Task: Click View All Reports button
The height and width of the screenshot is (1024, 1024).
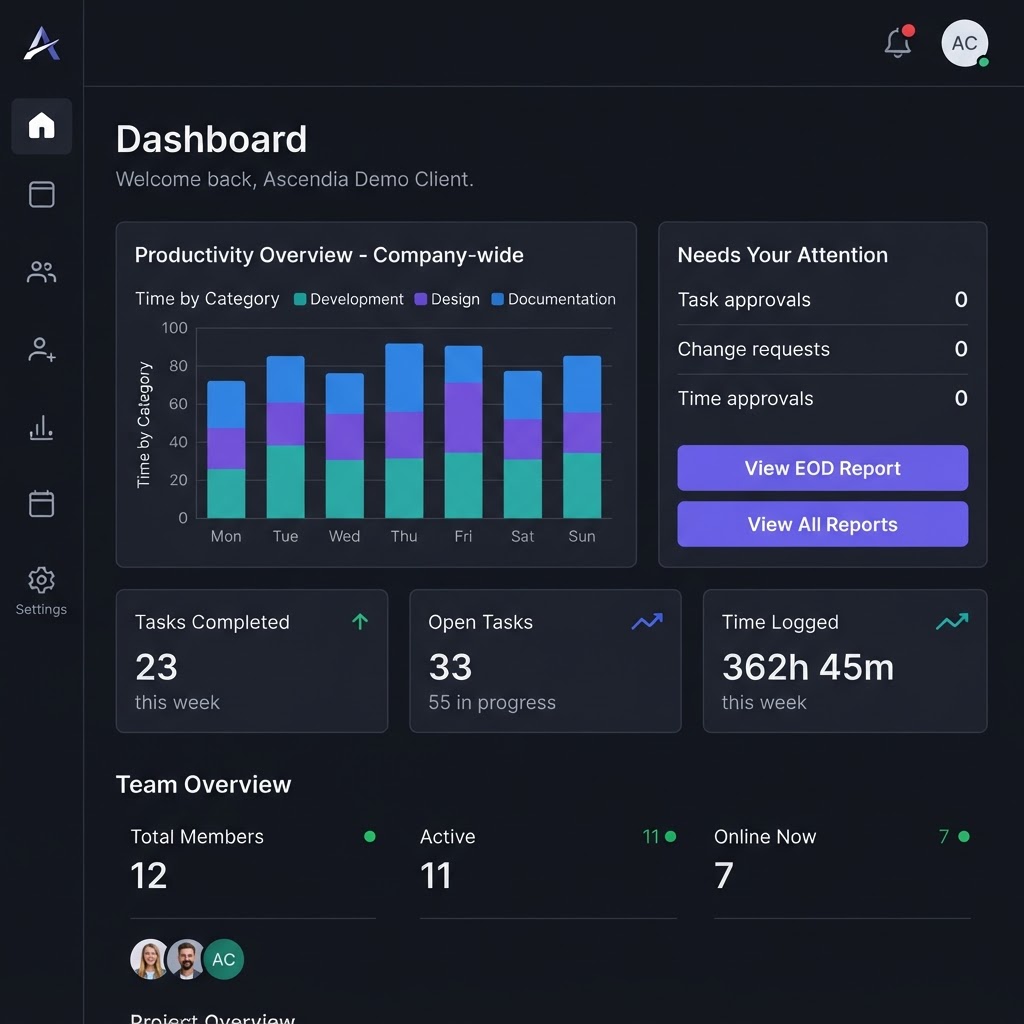Action: [x=823, y=524]
